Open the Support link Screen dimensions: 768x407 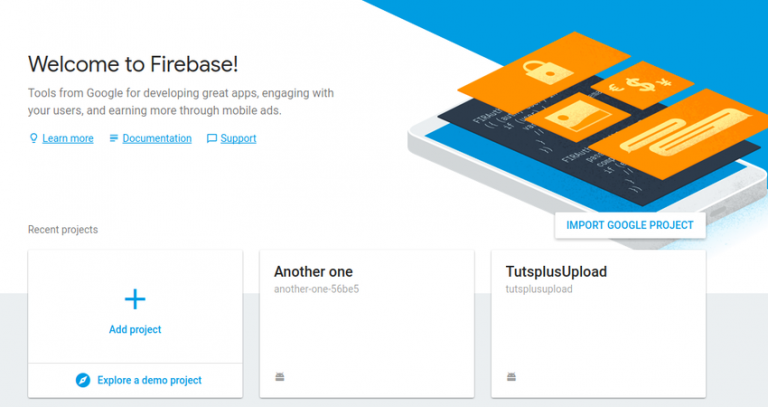click(x=238, y=139)
